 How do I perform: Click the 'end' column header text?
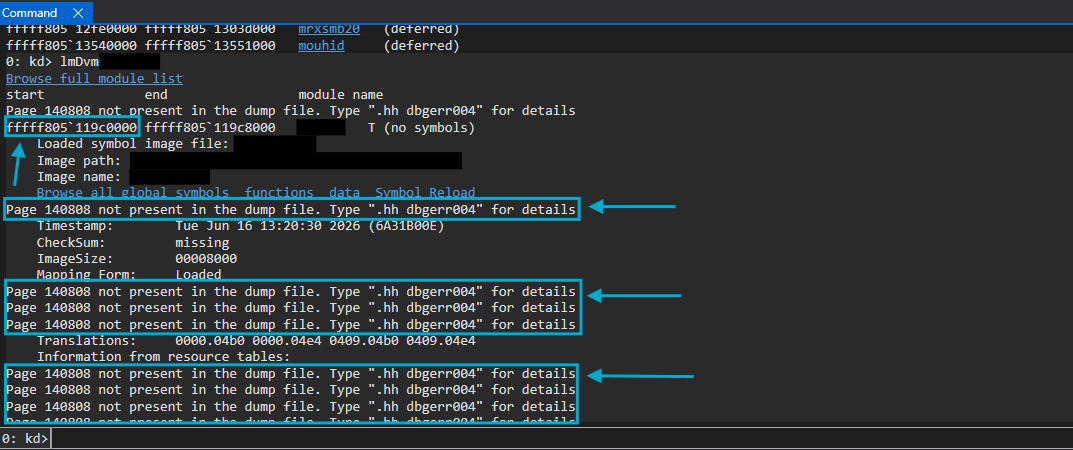pyautogui.click(x=156, y=94)
